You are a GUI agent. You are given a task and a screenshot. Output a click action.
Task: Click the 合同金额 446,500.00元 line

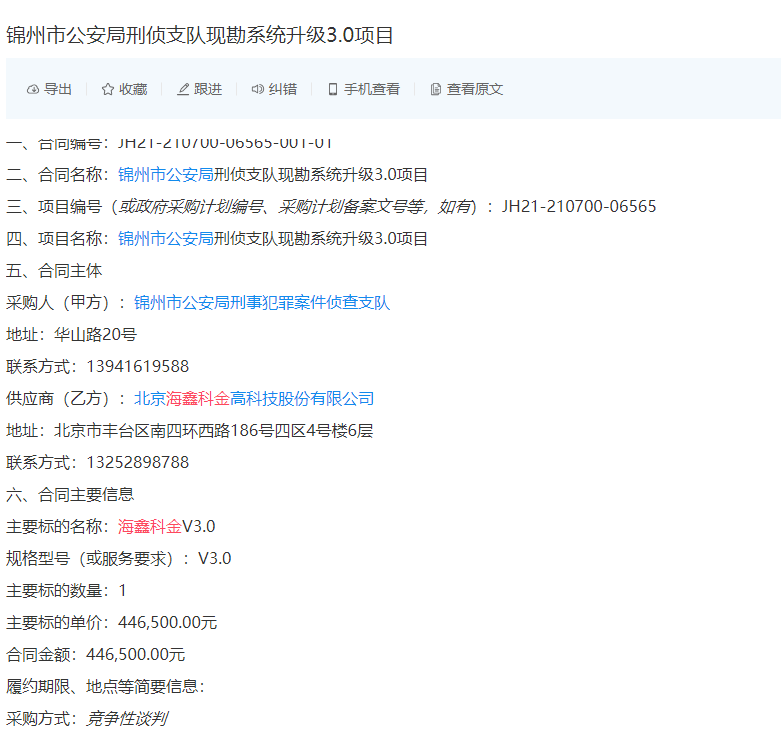[x=96, y=655]
